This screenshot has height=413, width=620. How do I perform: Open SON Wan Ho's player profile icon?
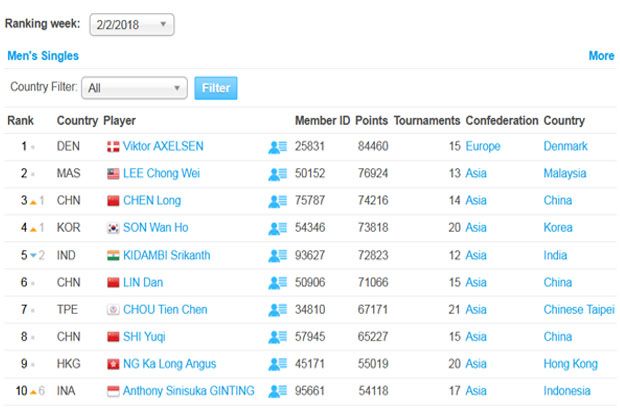click(x=278, y=228)
